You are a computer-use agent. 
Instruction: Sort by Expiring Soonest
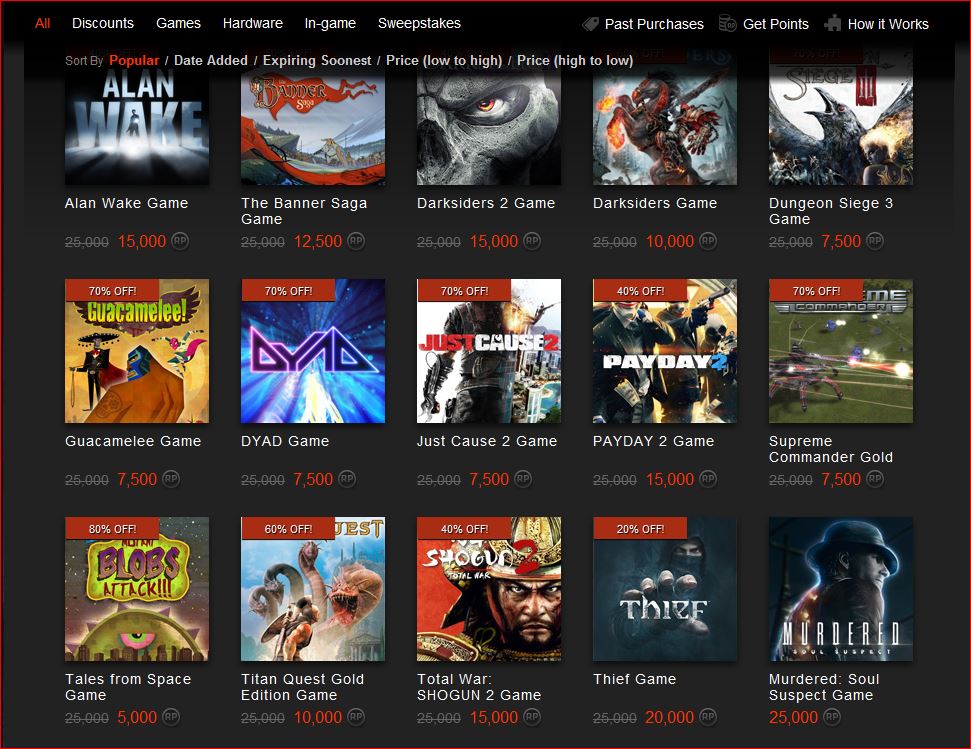coord(317,60)
